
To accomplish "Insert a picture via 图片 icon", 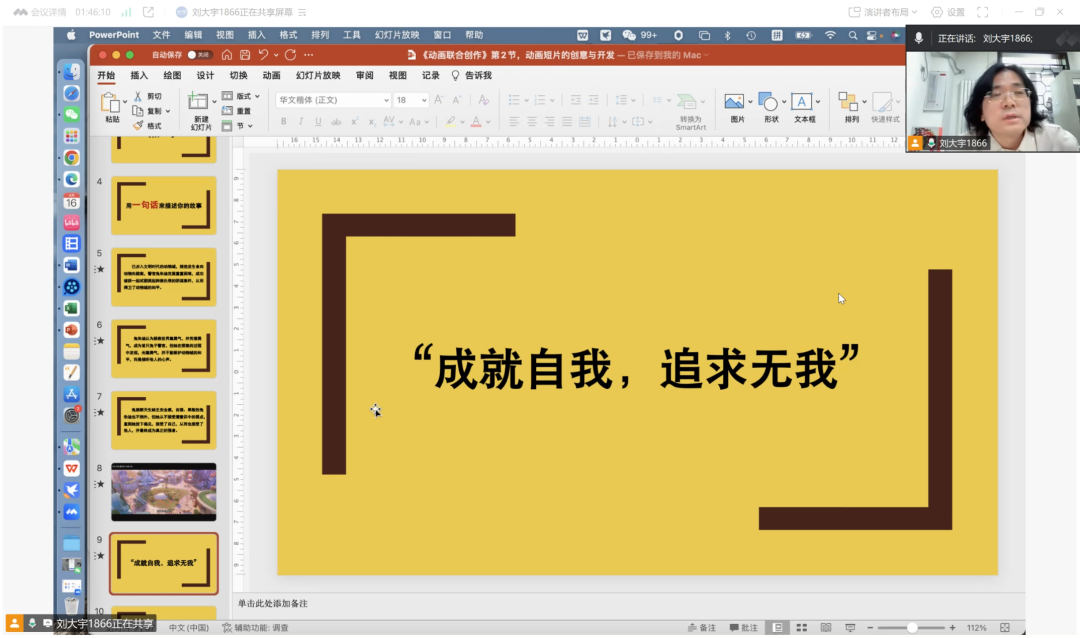I will (734, 102).
